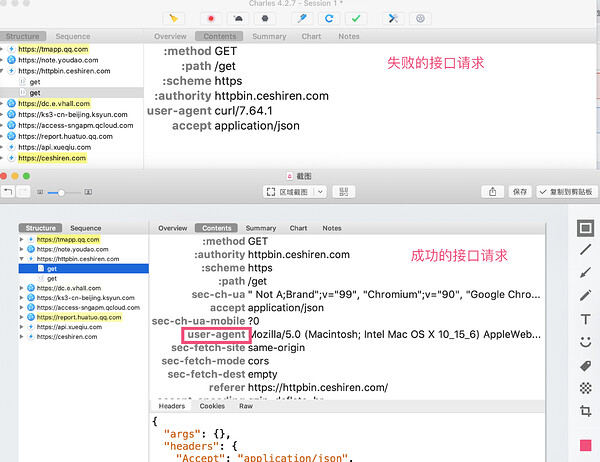Select https://ks3-cn-beijing.ksyun.com in top Charles tree

click(x=73, y=114)
